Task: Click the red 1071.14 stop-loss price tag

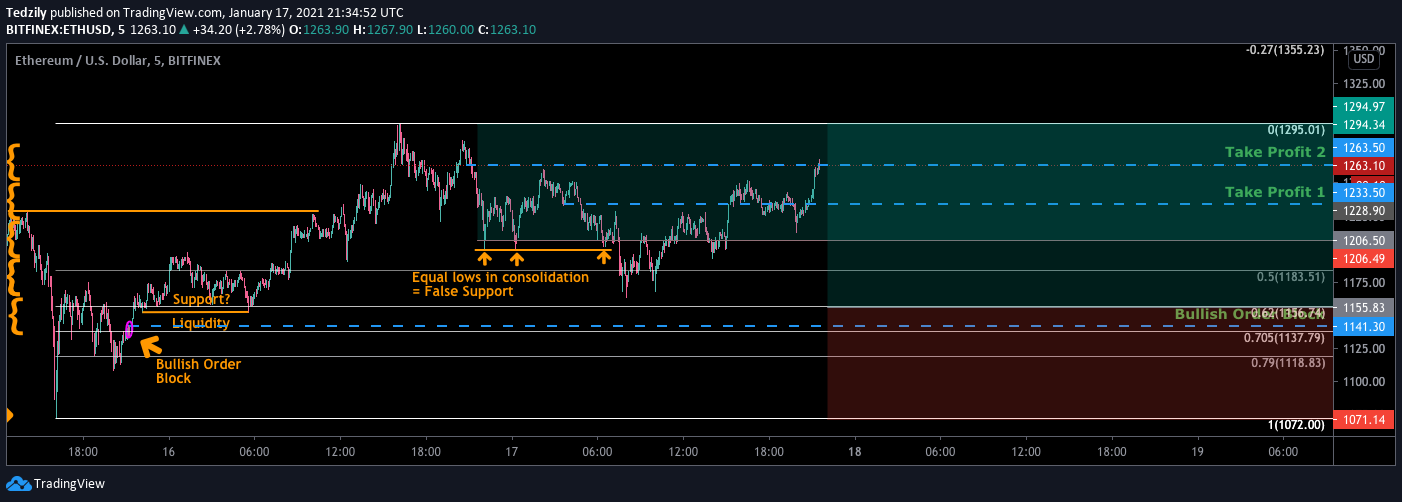Action: coord(1364,419)
